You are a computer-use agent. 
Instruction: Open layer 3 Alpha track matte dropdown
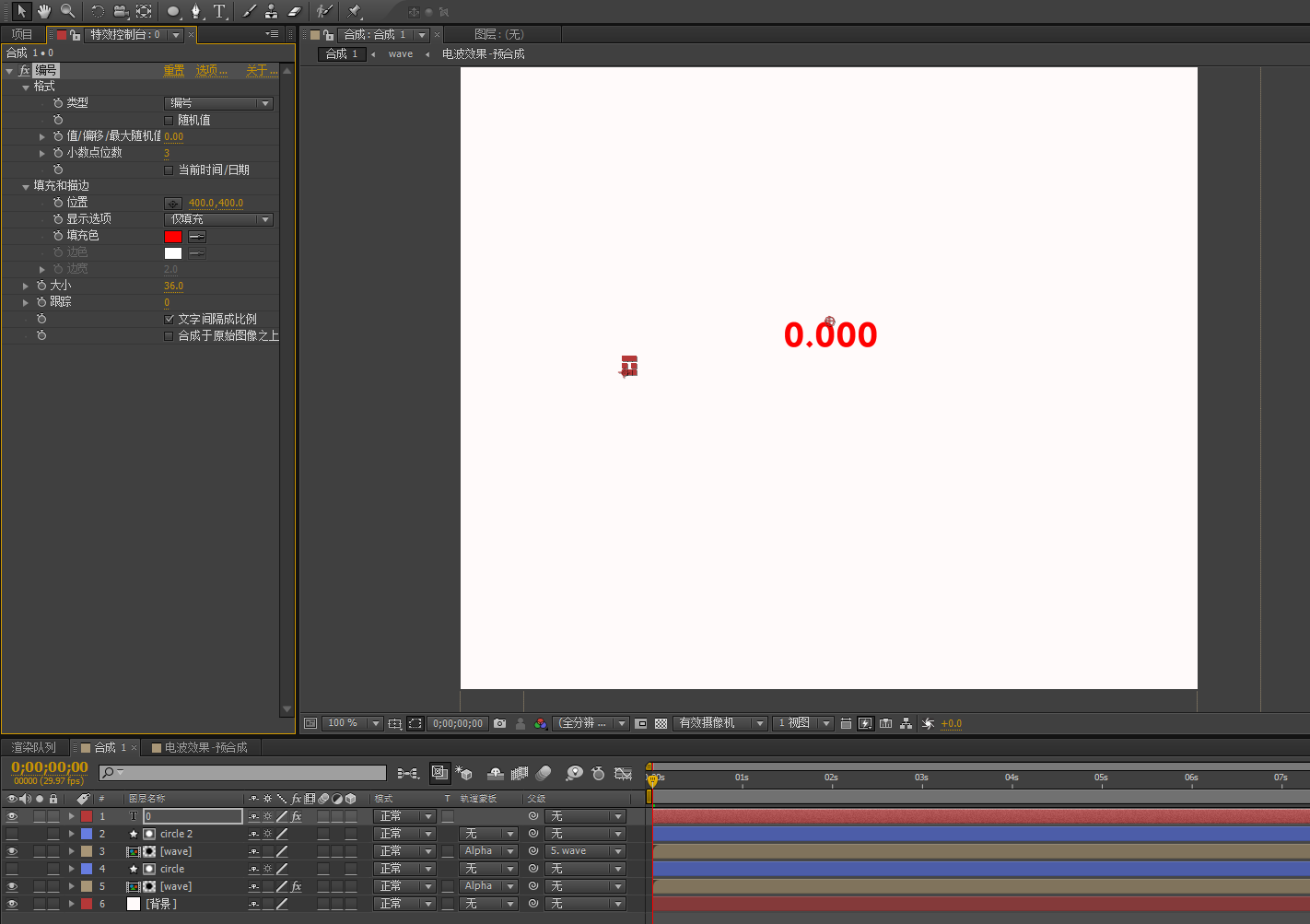(488, 851)
